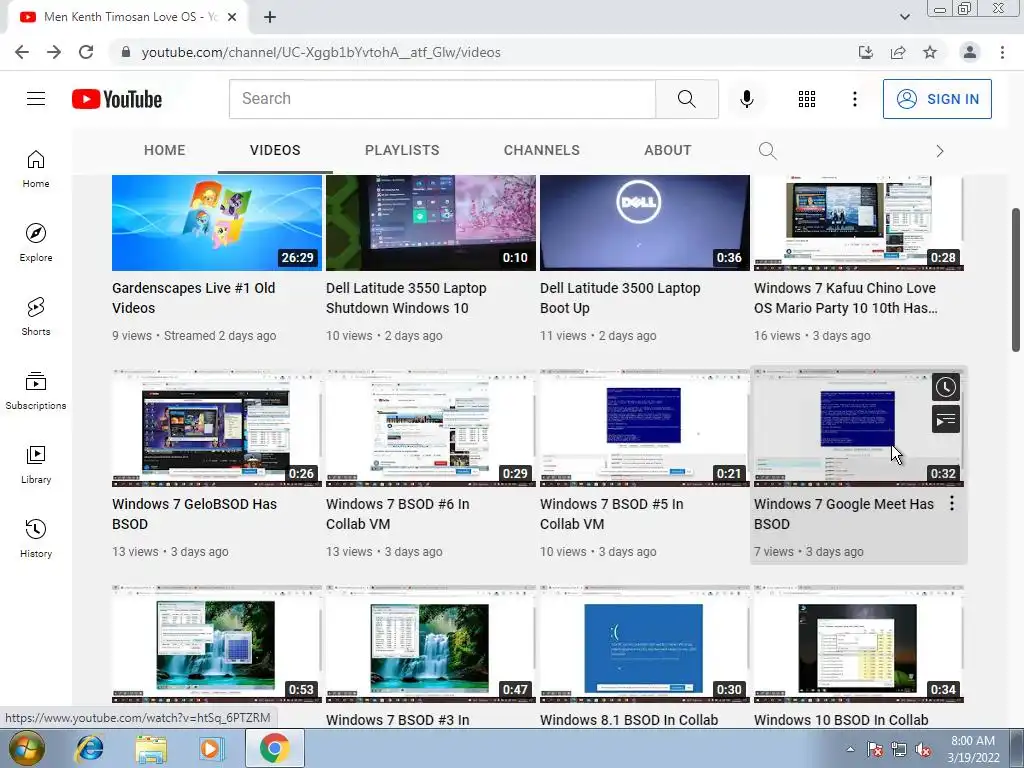The height and width of the screenshot is (768, 1024).
Task: Click the page vertical scrollbar
Action: pyautogui.click(x=1016, y=280)
